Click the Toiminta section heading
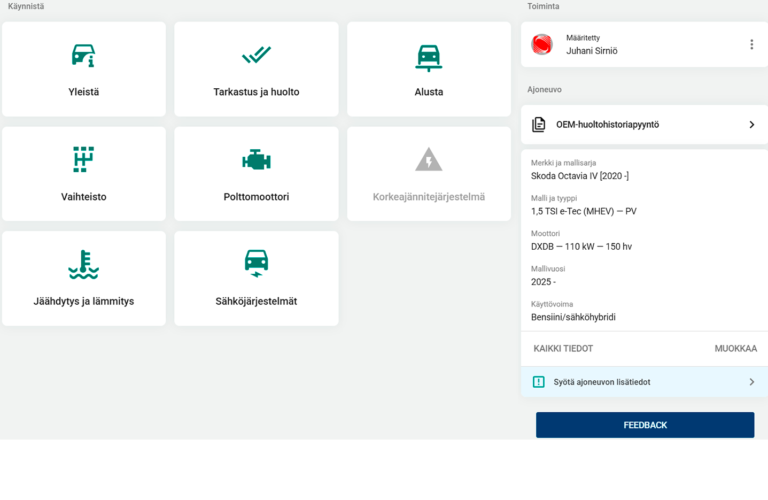Screen dimensions: 768x500 pos(543,6)
